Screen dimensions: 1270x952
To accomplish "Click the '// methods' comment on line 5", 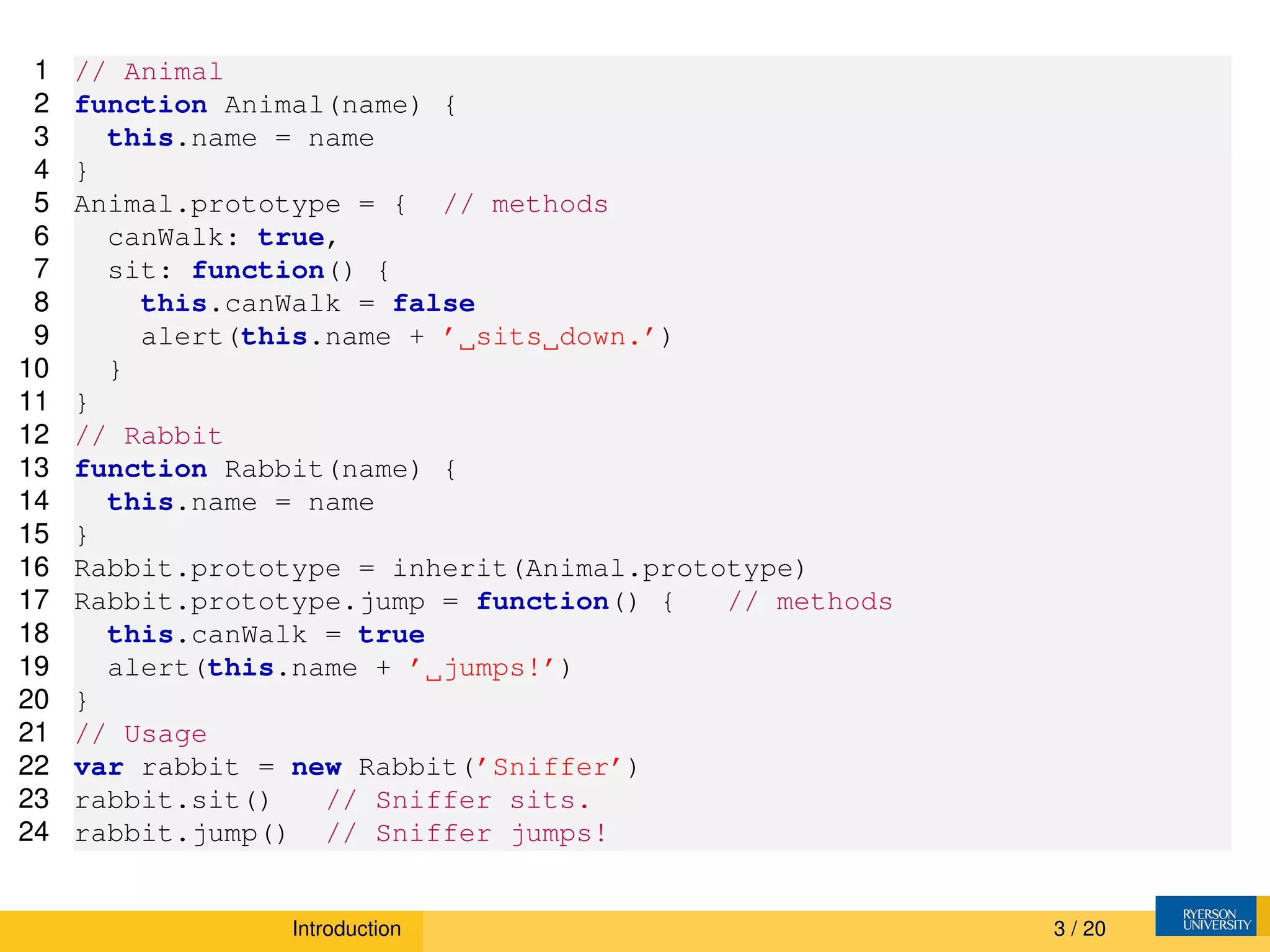I will [526, 205].
